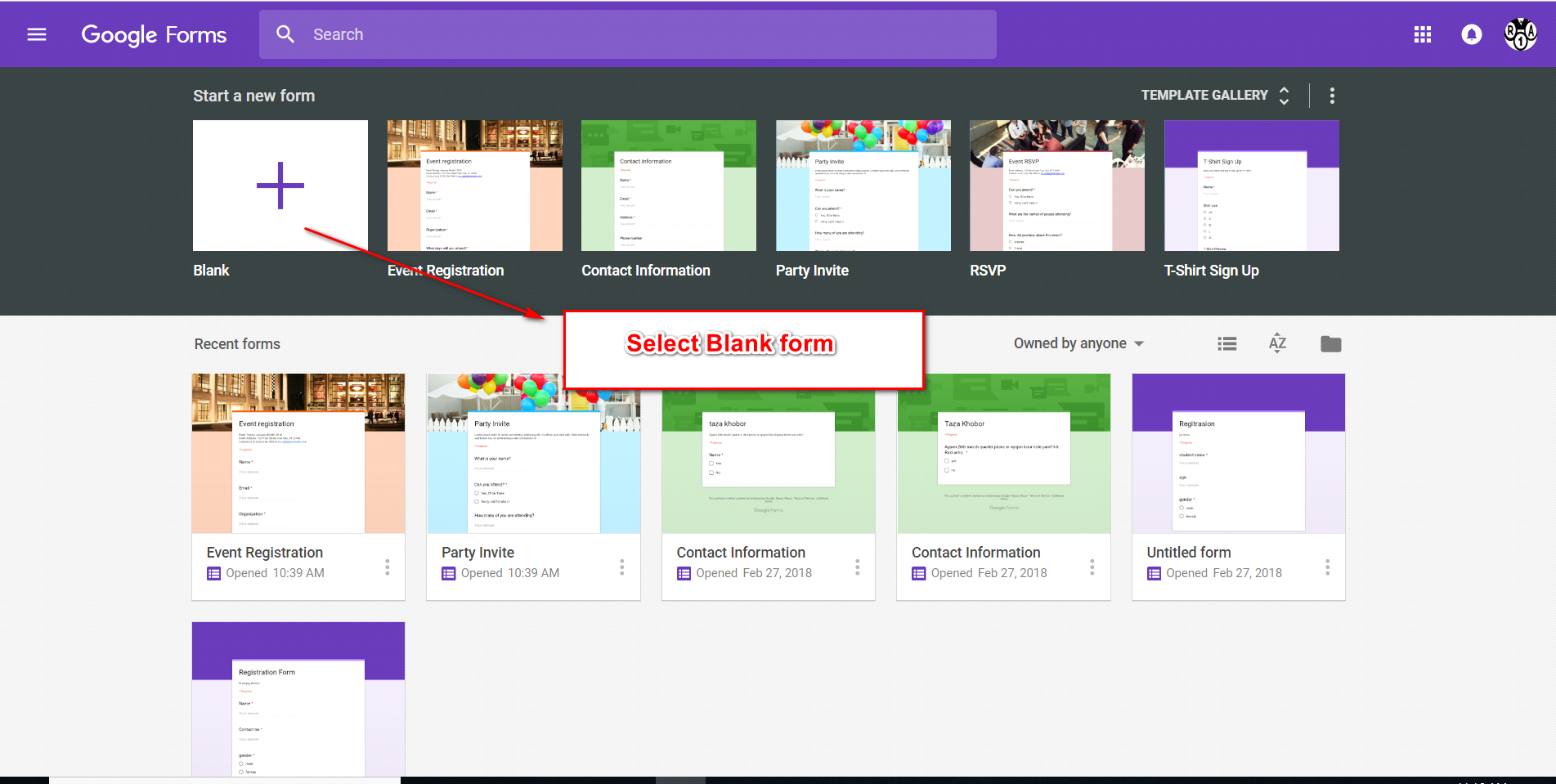This screenshot has width=1556, height=784.
Task: Click the search magnifier icon
Action: coord(285,34)
